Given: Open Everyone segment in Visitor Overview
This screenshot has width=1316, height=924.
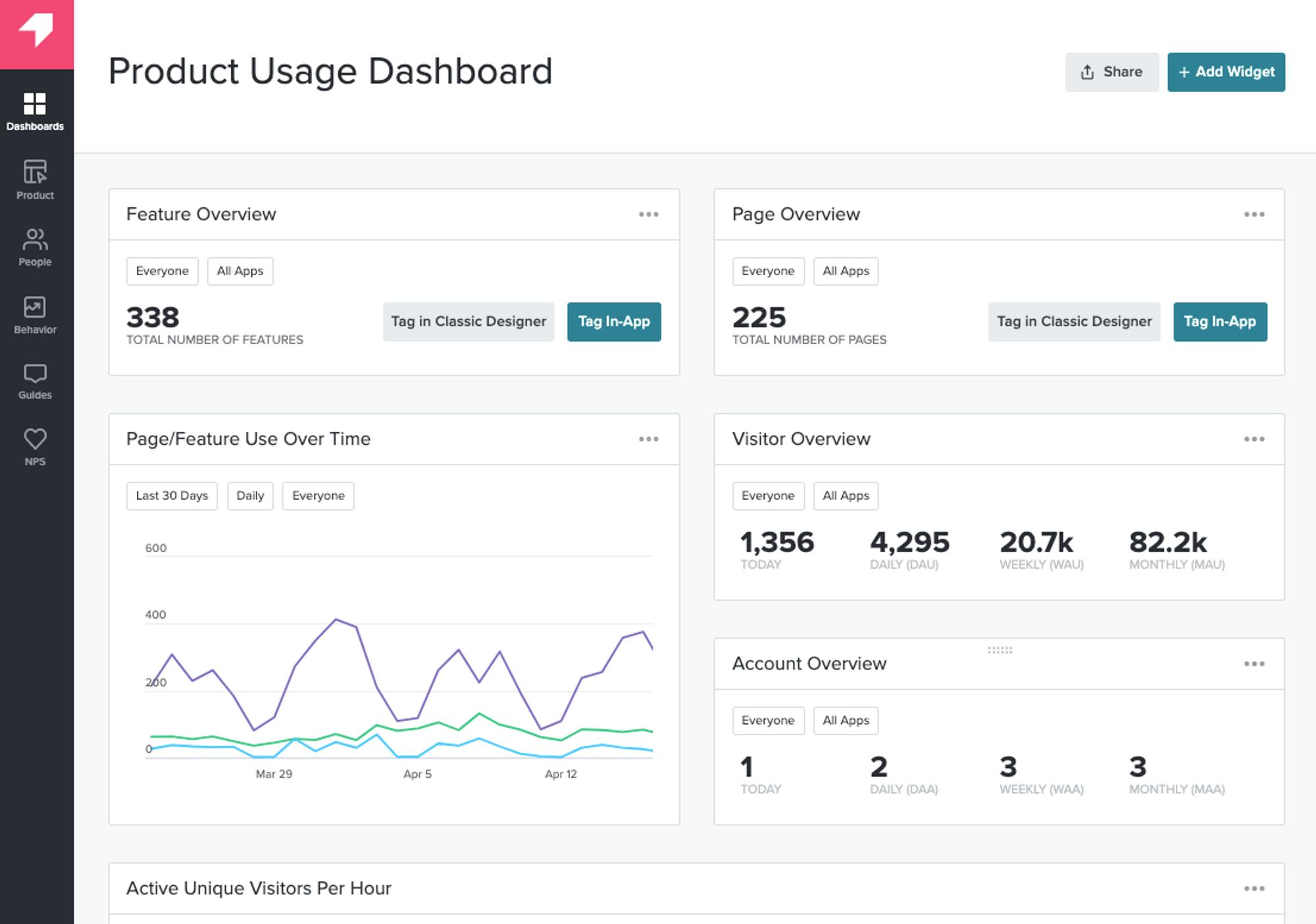Looking at the screenshot, I should (768, 496).
